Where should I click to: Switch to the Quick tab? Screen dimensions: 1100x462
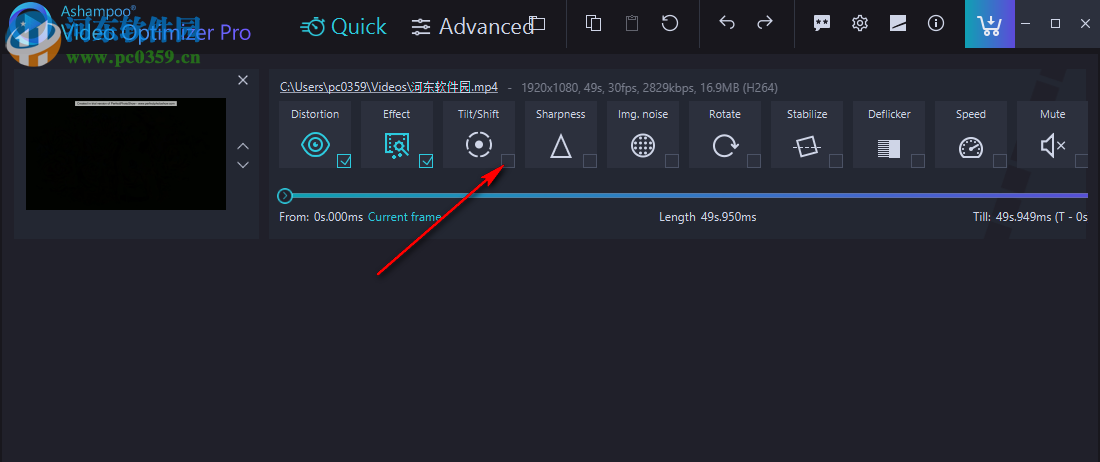pos(343,27)
